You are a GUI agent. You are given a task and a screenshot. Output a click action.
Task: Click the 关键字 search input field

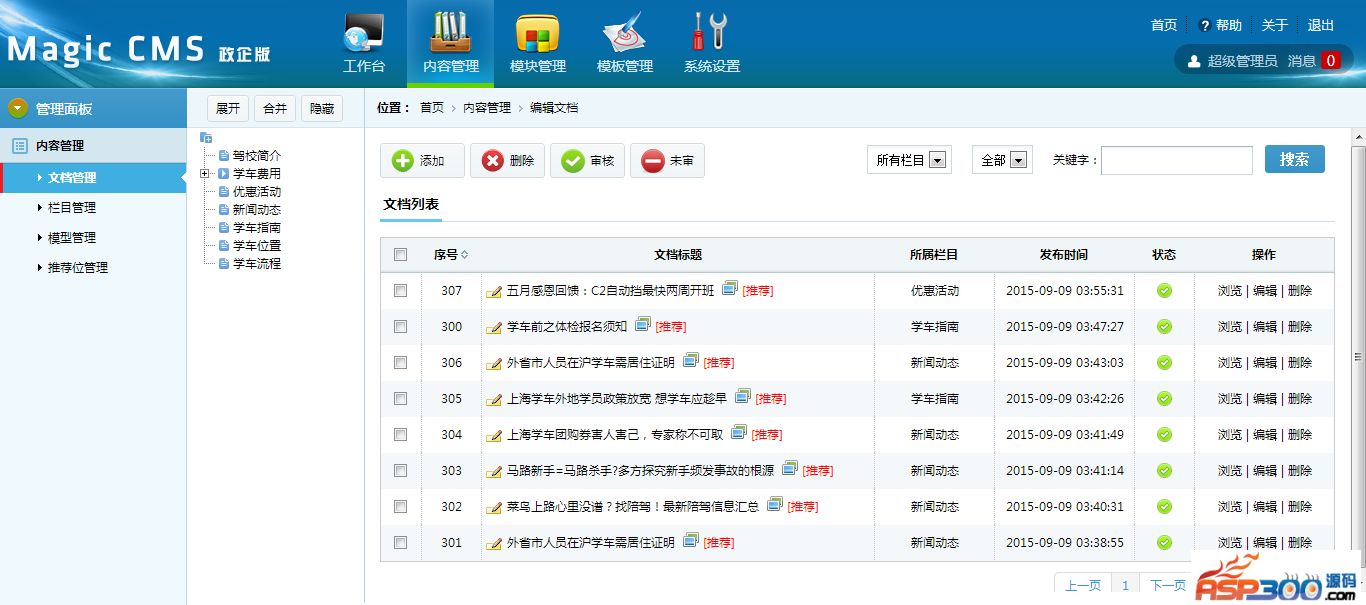pos(1176,160)
